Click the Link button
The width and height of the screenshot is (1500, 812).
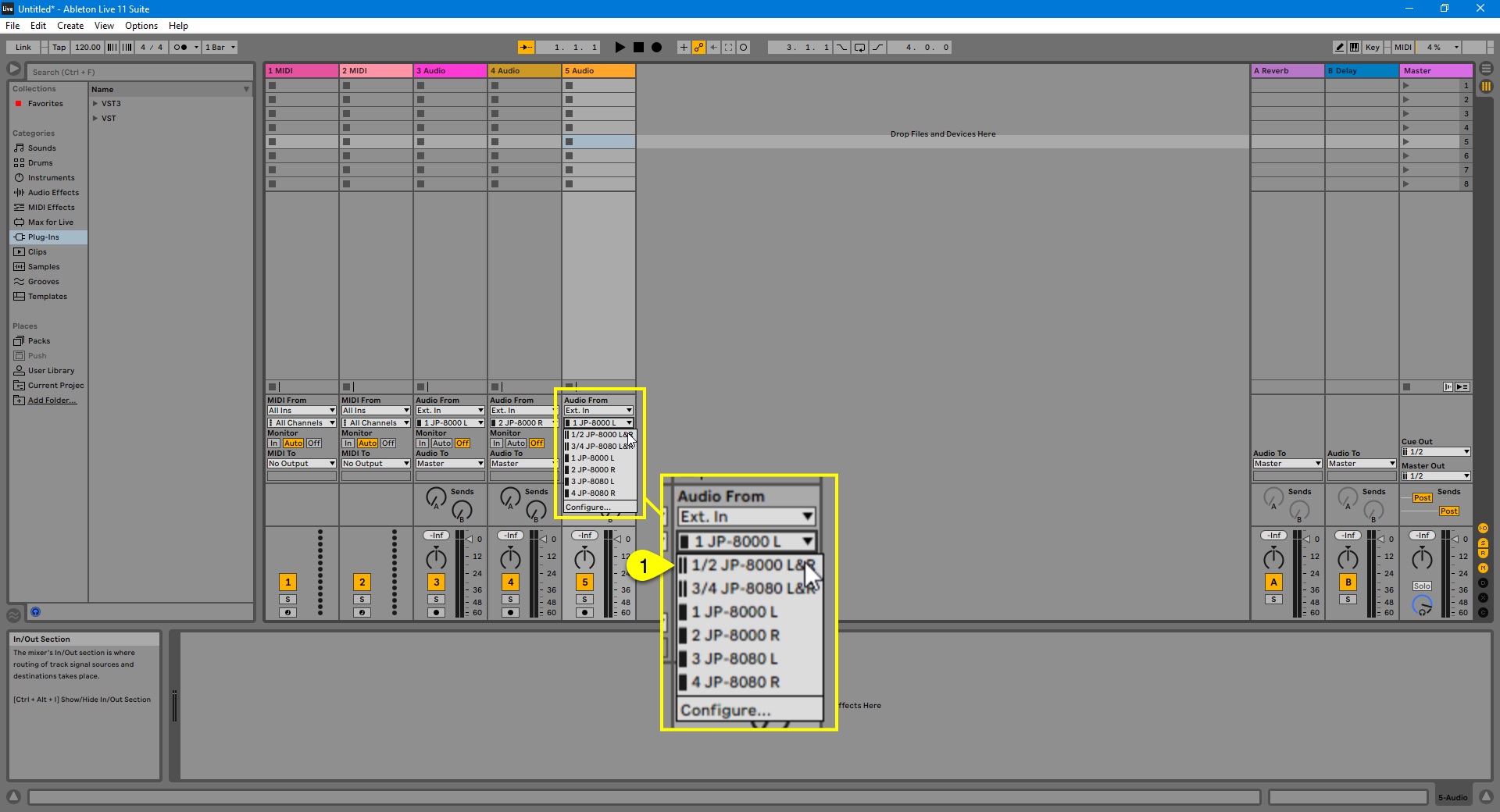click(x=23, y=48)
